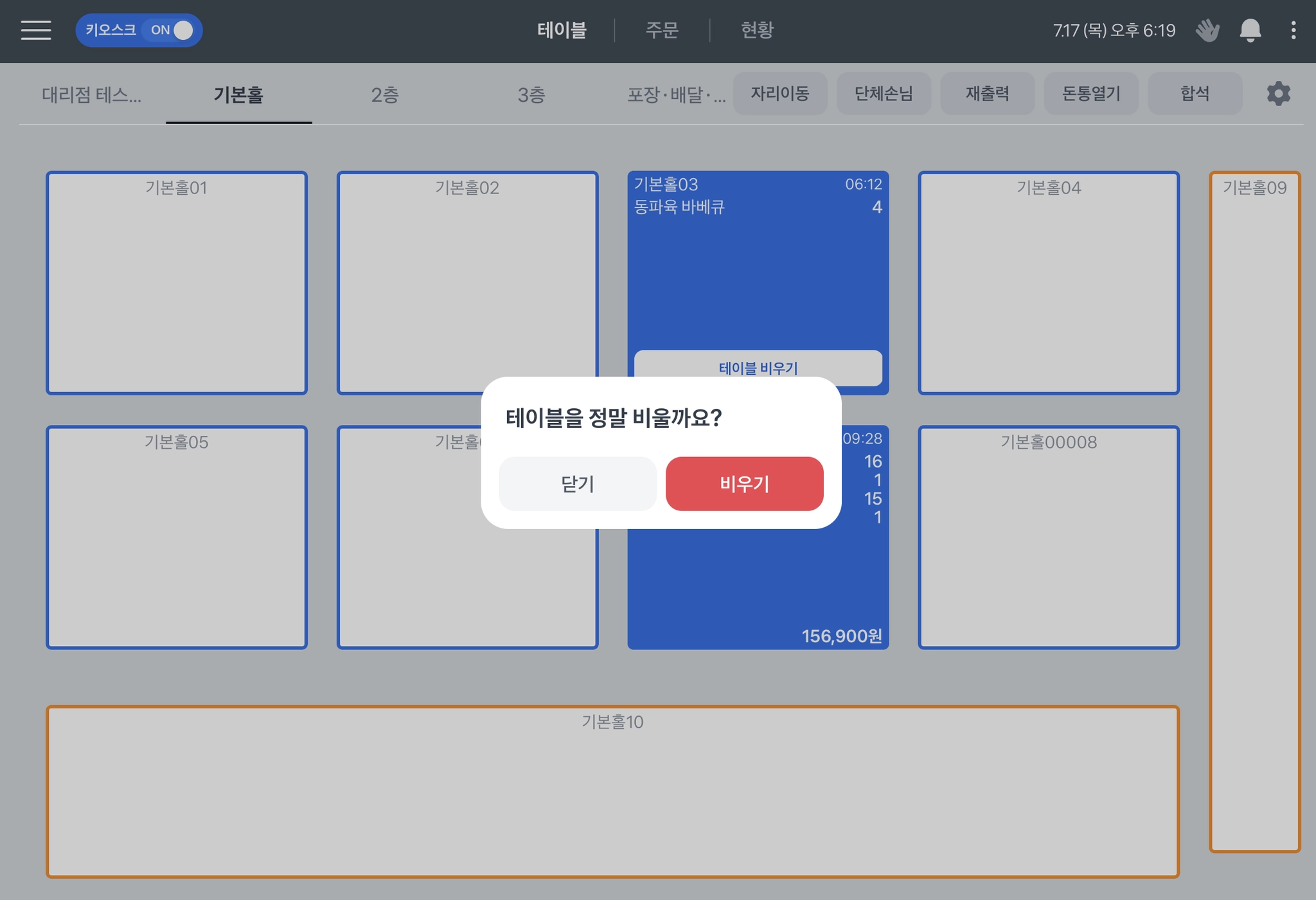Switch to the 주문 top menu

662,30
